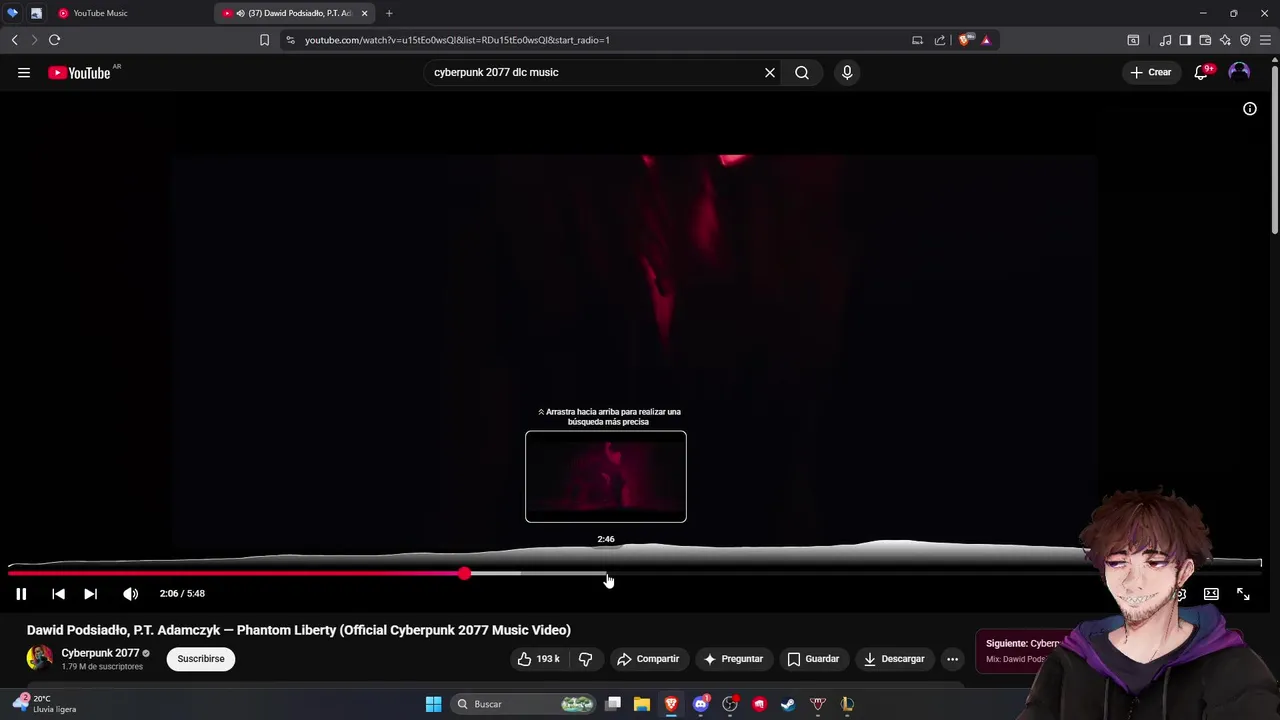Start voice search with microphone icon
Viewport: 1280px width, 720px height.
tap(847, 72)
